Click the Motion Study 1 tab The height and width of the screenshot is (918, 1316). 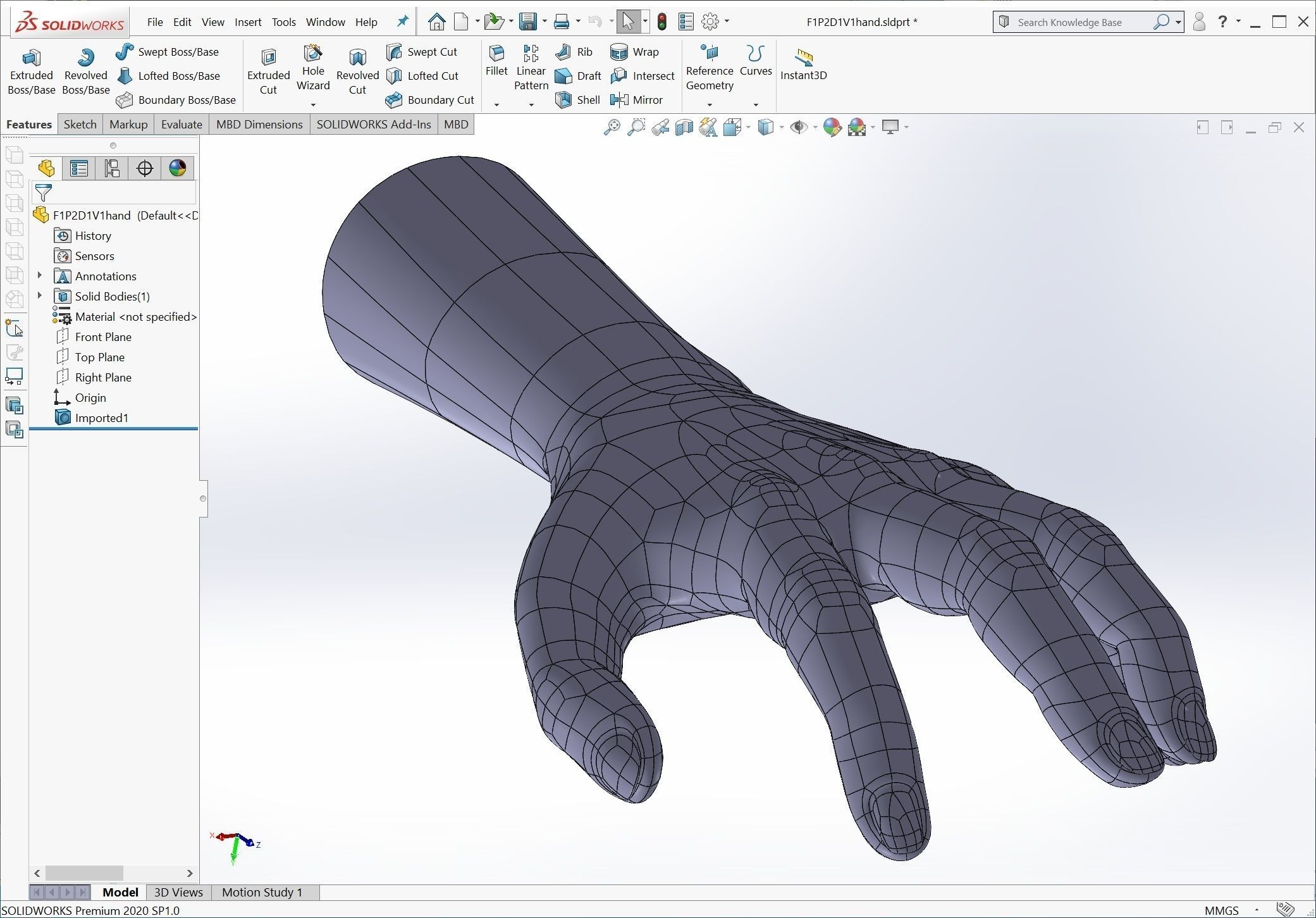262,892
